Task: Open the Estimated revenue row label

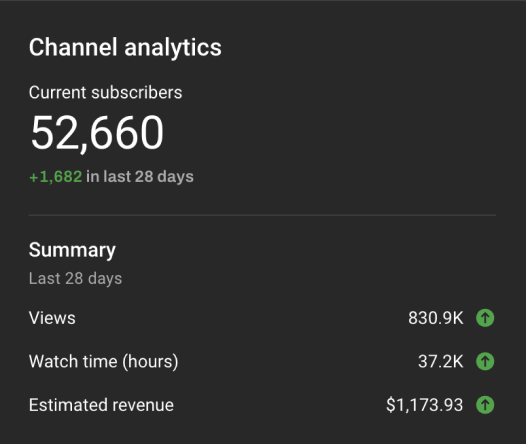Action: coord(101,405)
